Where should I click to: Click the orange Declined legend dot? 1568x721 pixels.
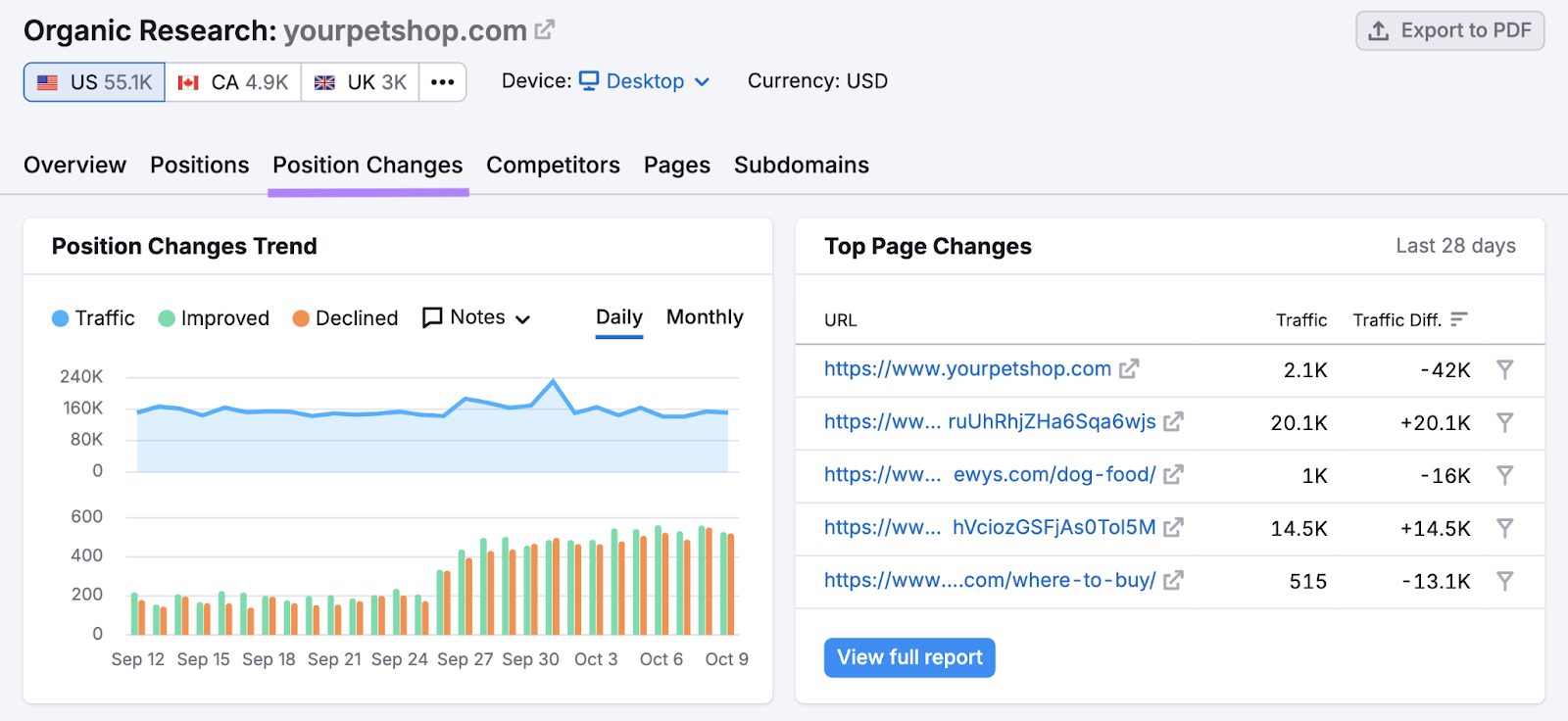(x=301, y=318)
